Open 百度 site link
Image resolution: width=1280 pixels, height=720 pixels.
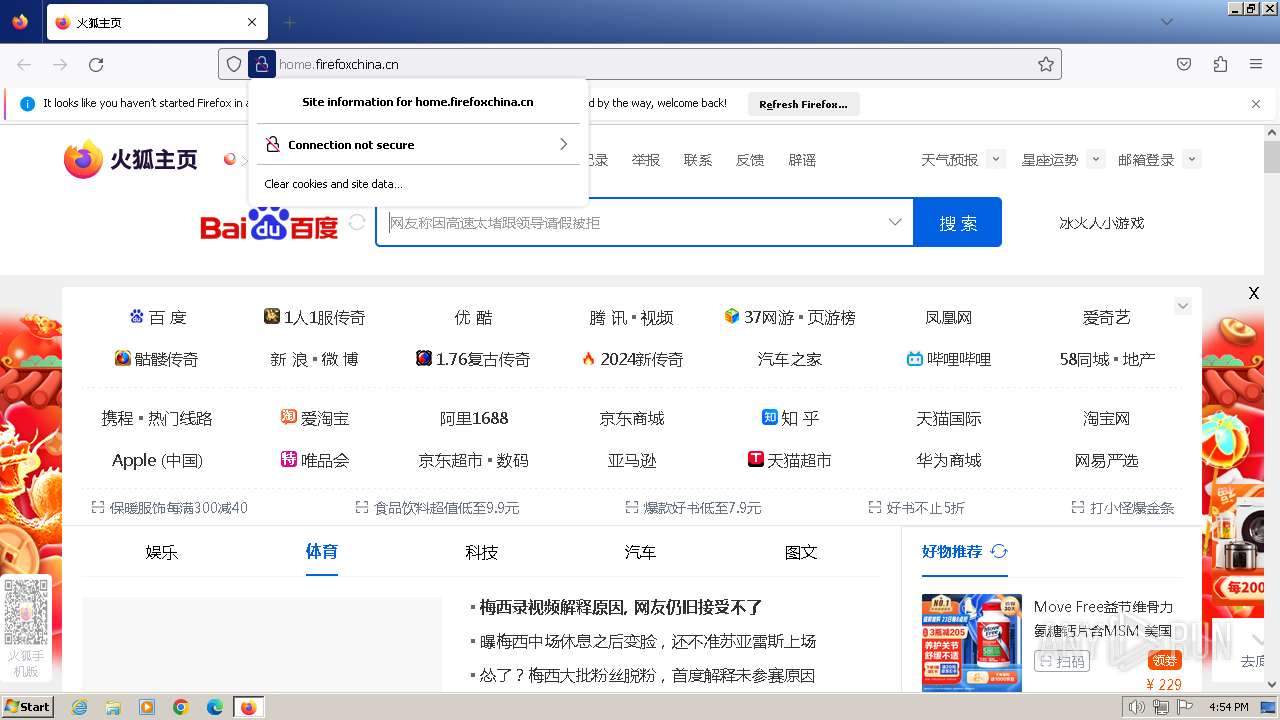[158, 317]
